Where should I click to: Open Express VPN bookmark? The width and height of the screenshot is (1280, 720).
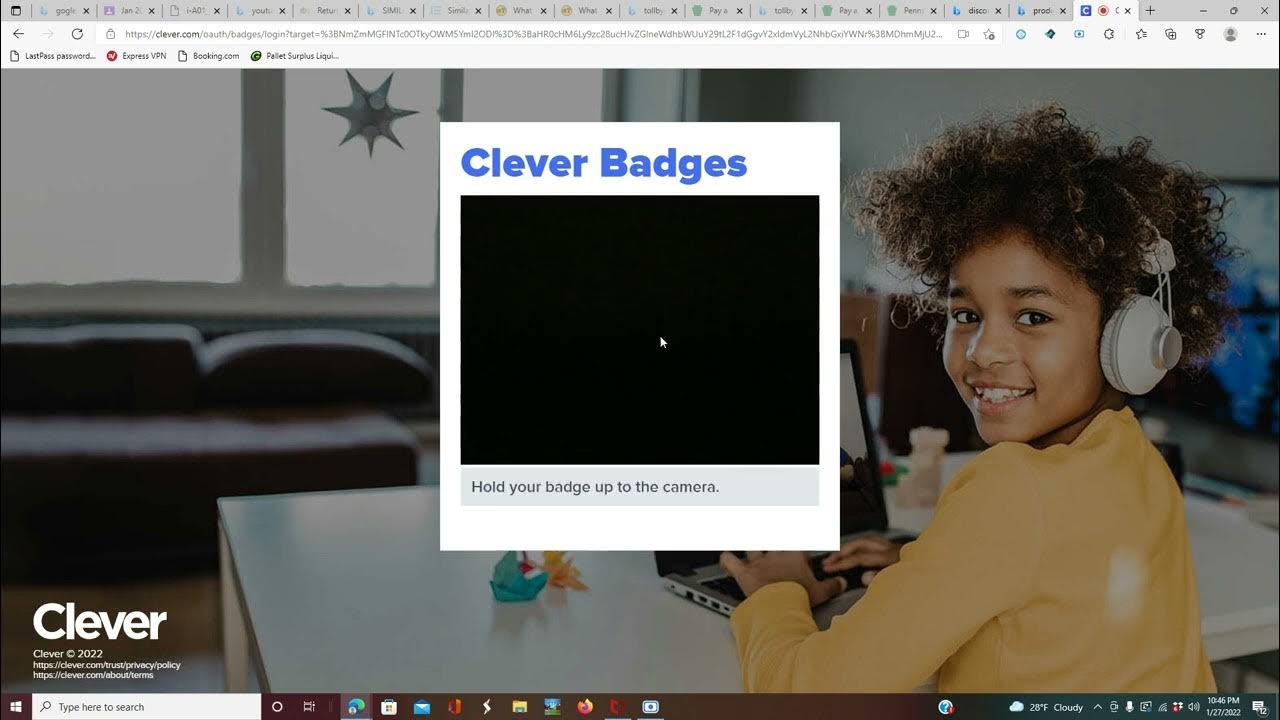point(137,56)
